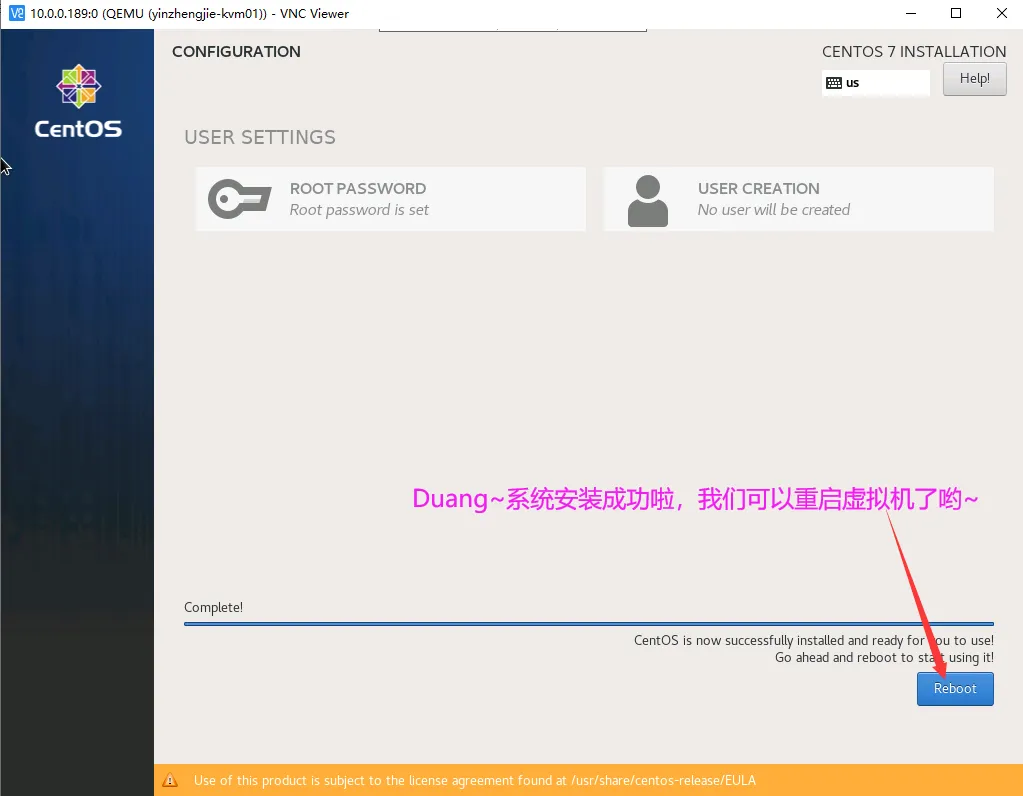1023x796 pixels.
Task: Maximize the VNC Viewer window
Action: click(956, 13)
